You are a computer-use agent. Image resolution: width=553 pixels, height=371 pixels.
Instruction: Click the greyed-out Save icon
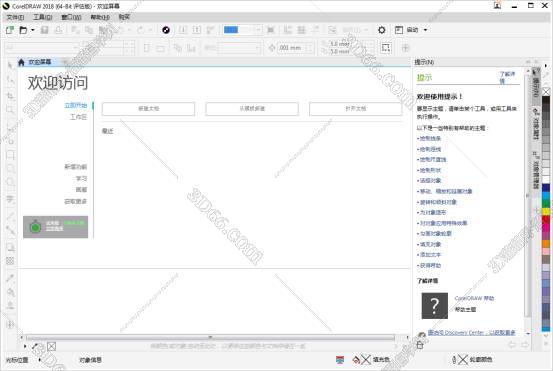44,30
